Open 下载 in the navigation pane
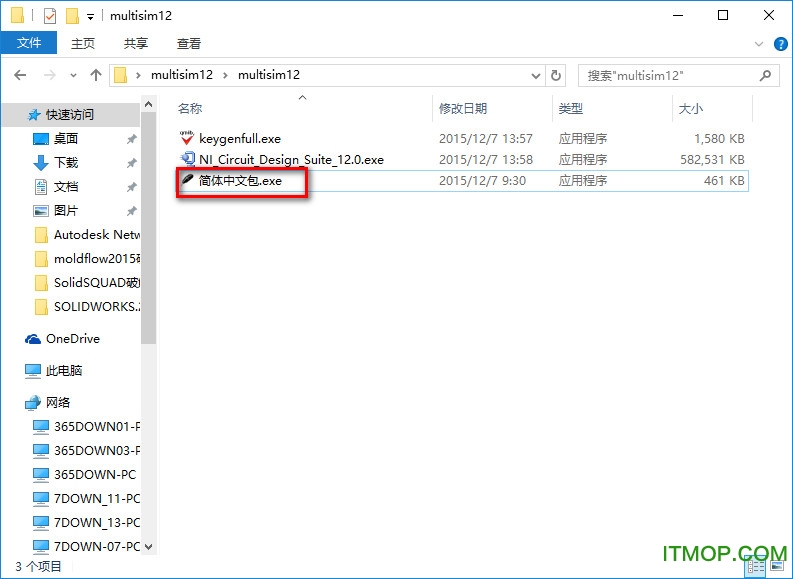This screenshot has width=793, height=579. point(66,162)
